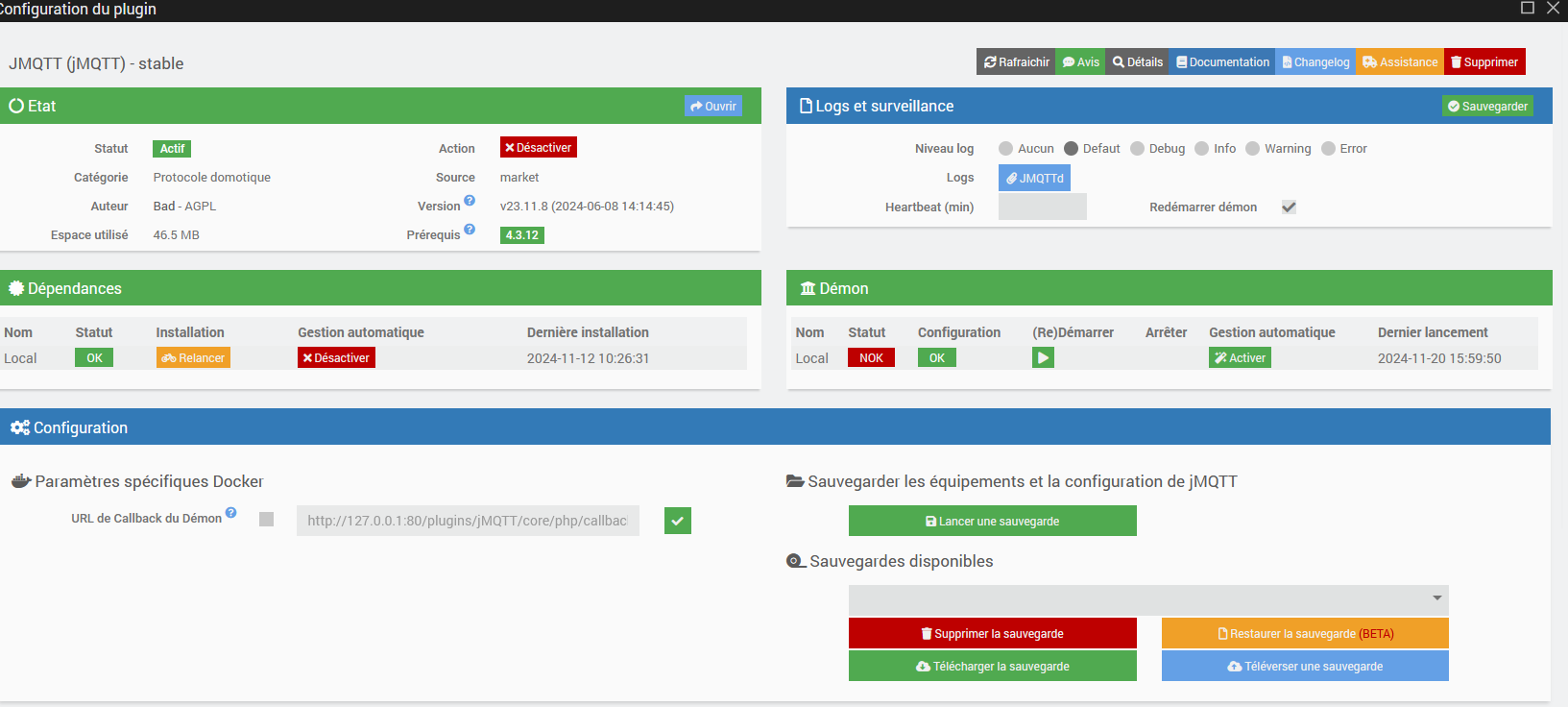
Task: Open the Sauvegardes disponibles dropdown
Action: coord(1148,599)
